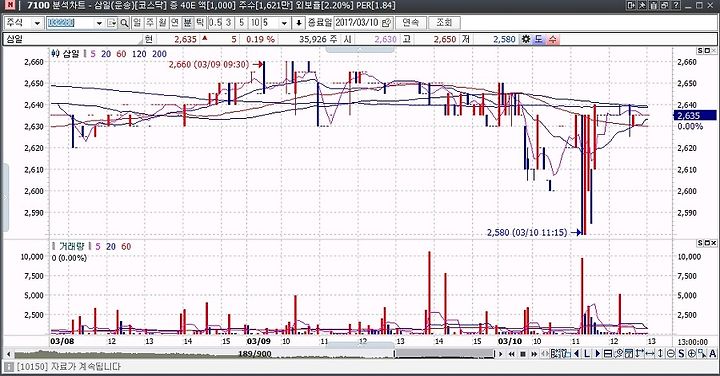Open the stock code list icon

coord(112,22)
